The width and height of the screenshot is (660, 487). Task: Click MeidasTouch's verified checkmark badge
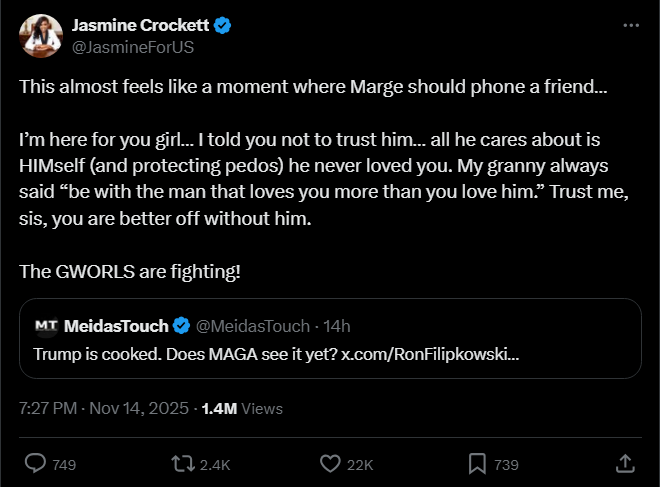pyautogui.click(x=182, y=326)
